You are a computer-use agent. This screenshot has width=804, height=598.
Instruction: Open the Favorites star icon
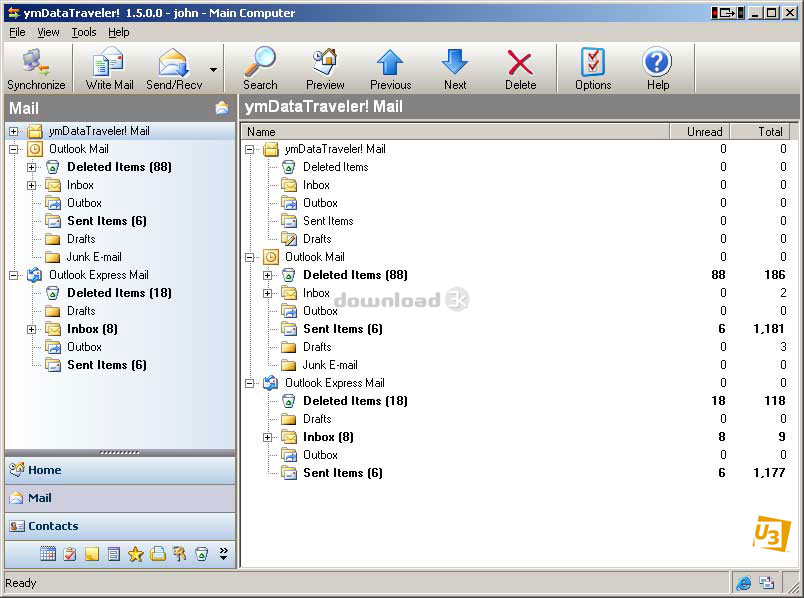[x=135, y=554]
